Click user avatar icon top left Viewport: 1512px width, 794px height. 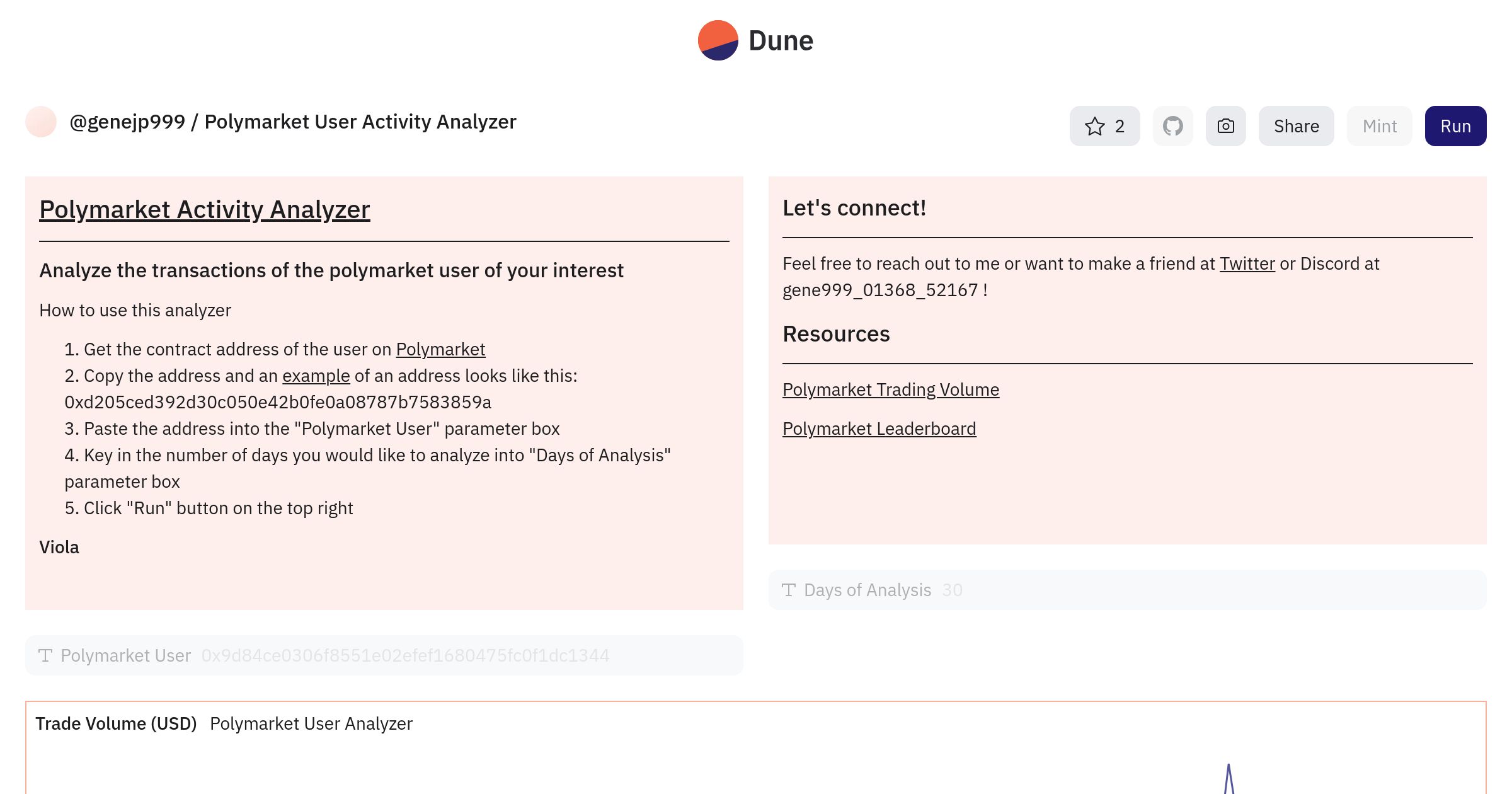(x=41, y=121)
